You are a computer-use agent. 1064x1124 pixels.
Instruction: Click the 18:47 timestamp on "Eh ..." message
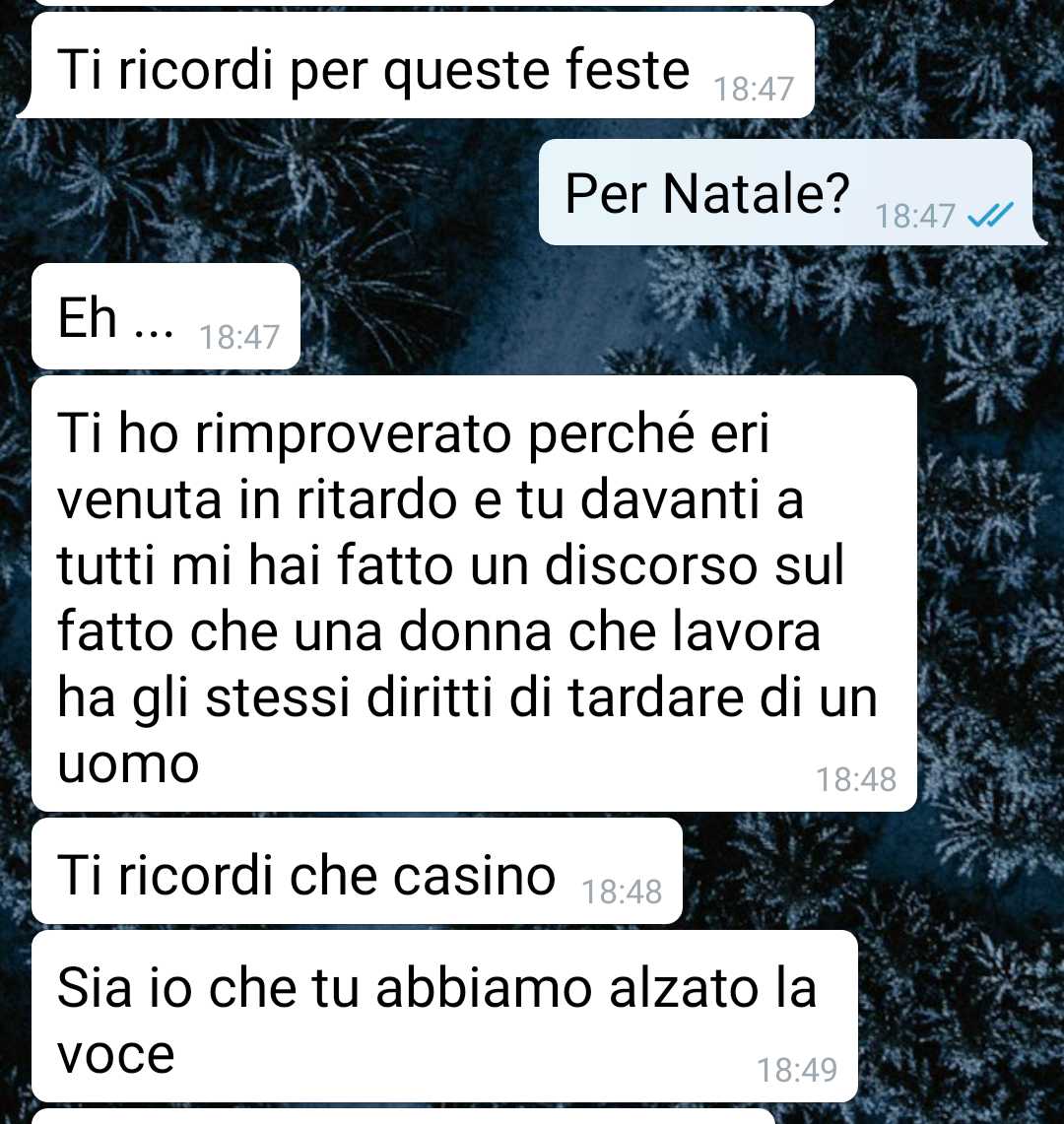238,337
